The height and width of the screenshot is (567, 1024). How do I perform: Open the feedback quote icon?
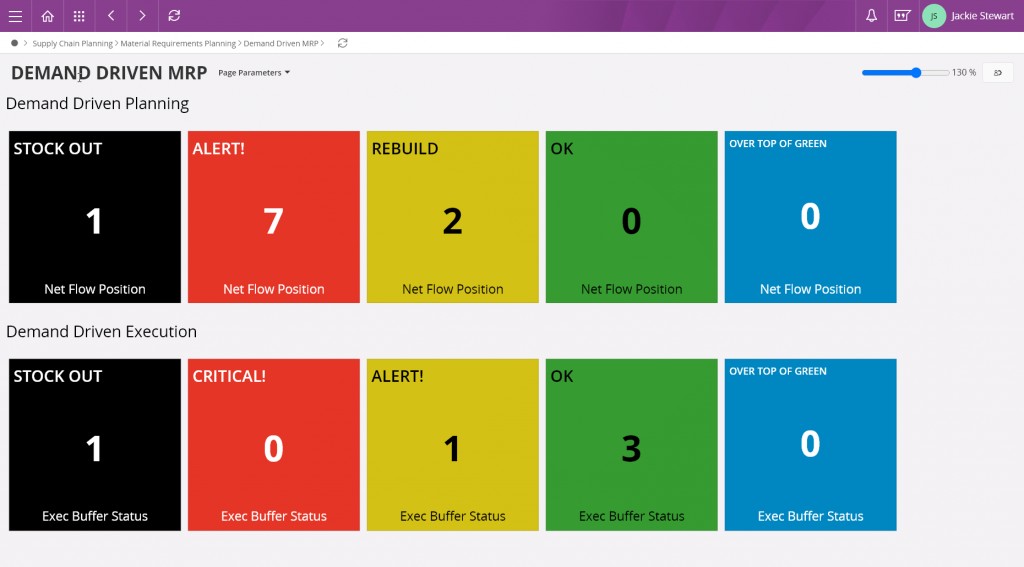point(902,16)
